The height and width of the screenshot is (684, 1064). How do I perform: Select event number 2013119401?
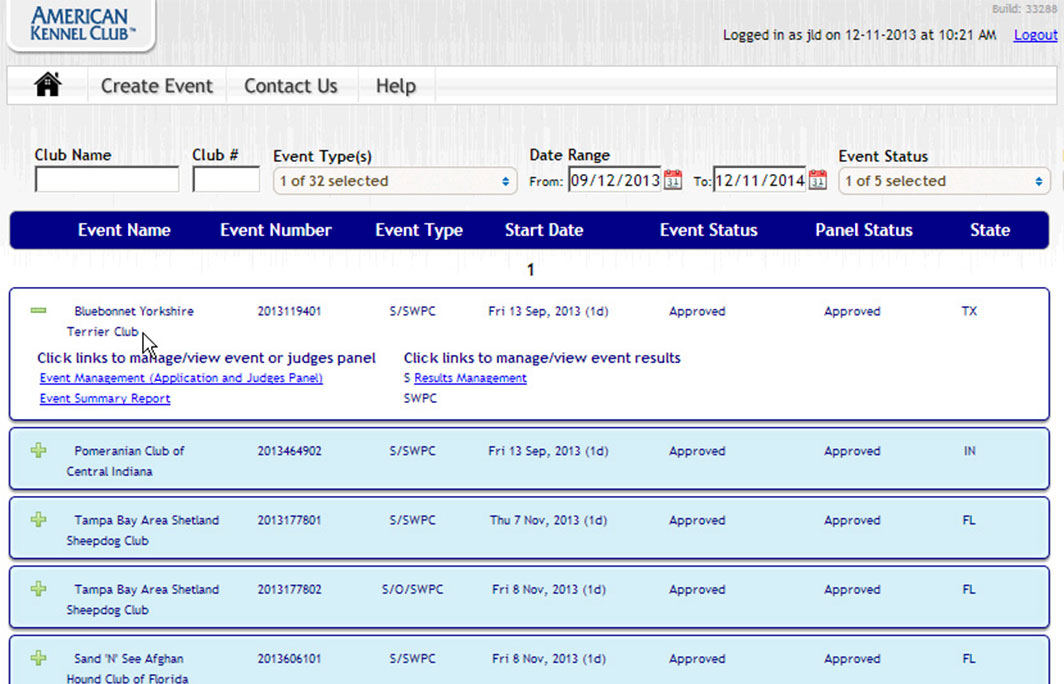[289, 311]
